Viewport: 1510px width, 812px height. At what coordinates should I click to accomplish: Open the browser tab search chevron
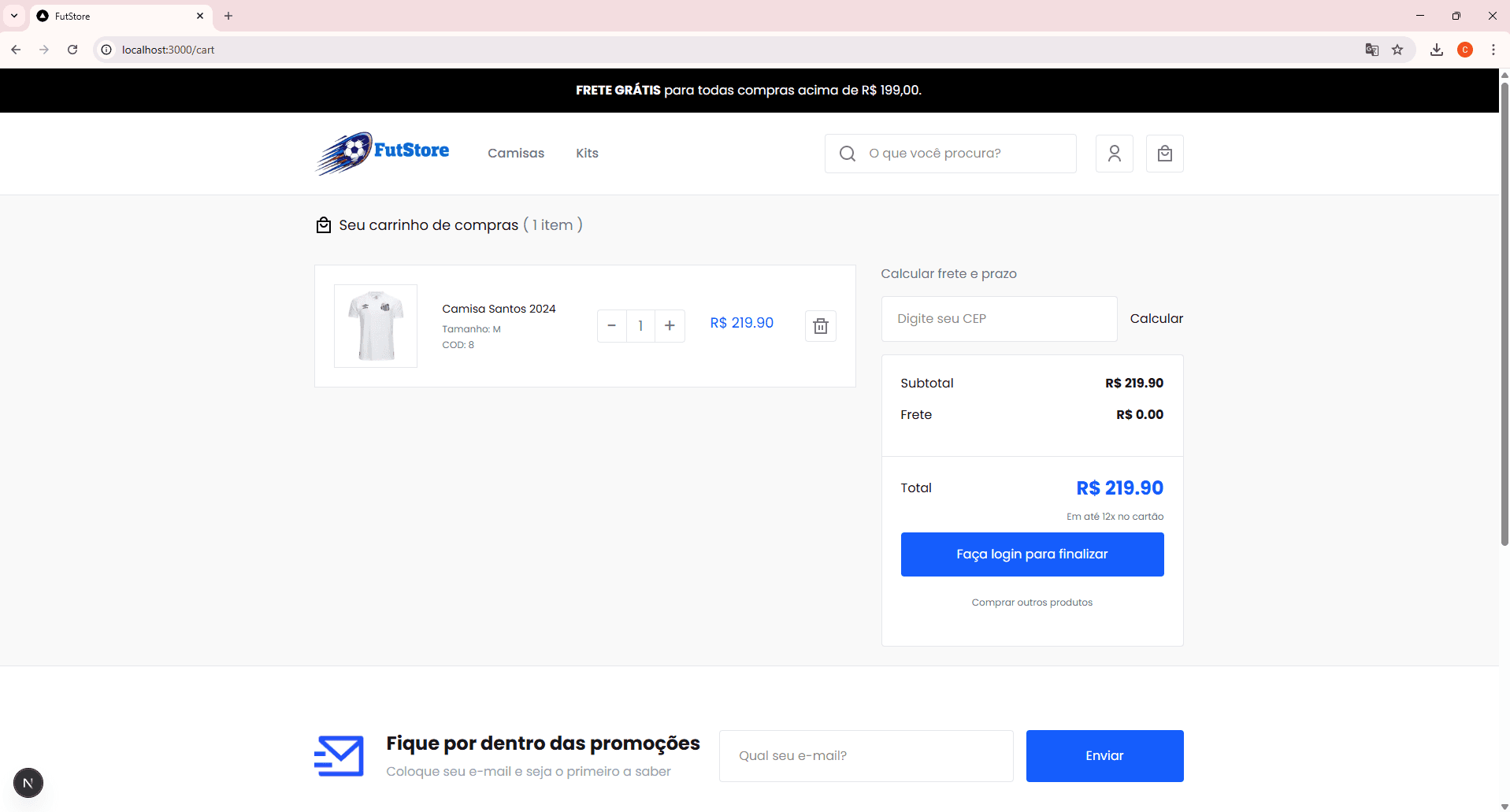point(13,16)
